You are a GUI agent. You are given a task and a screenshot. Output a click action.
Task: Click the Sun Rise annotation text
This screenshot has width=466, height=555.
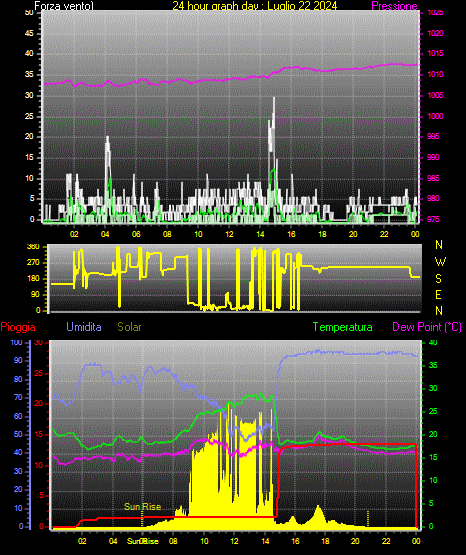143,507
